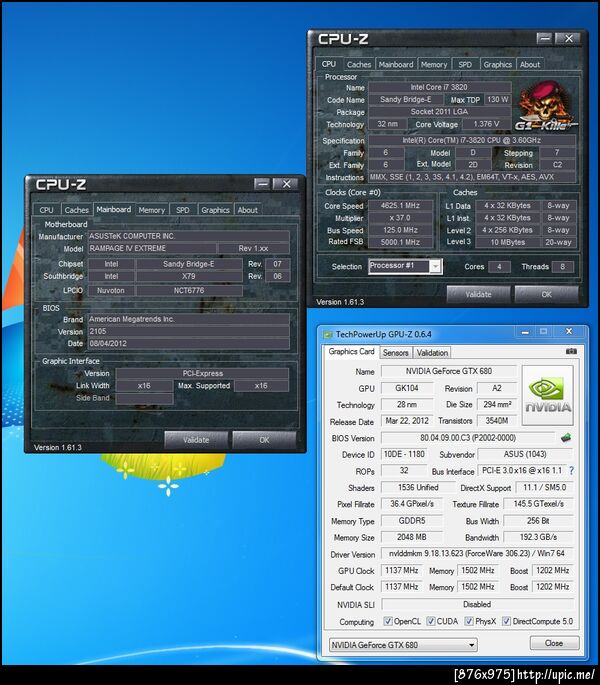The width and height of the screenshot is (600, 685).
Task: Open SPD tab in Mainboard window
Action: (183, 210)
